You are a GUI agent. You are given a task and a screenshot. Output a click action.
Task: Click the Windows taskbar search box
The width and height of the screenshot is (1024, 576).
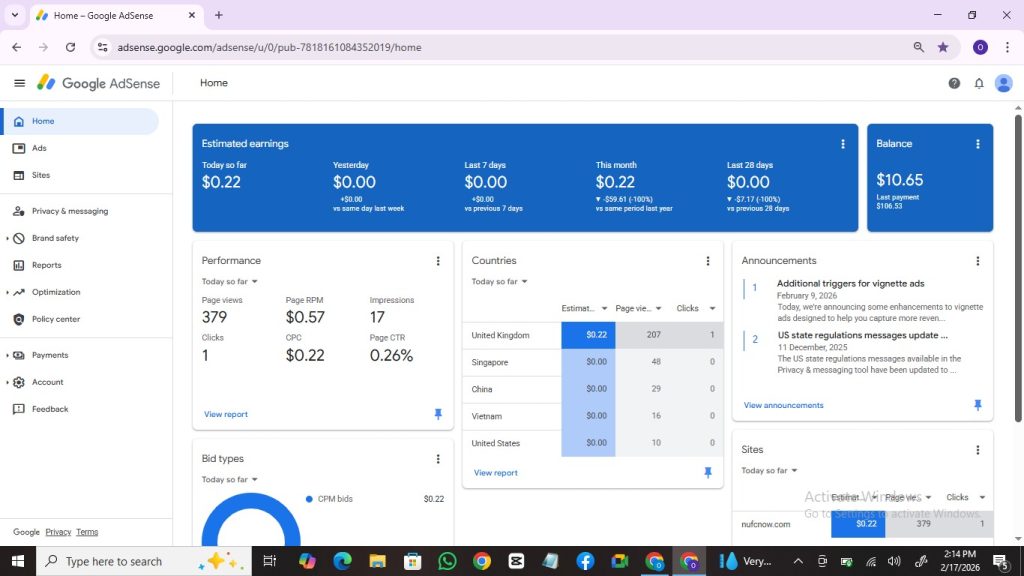113,561
